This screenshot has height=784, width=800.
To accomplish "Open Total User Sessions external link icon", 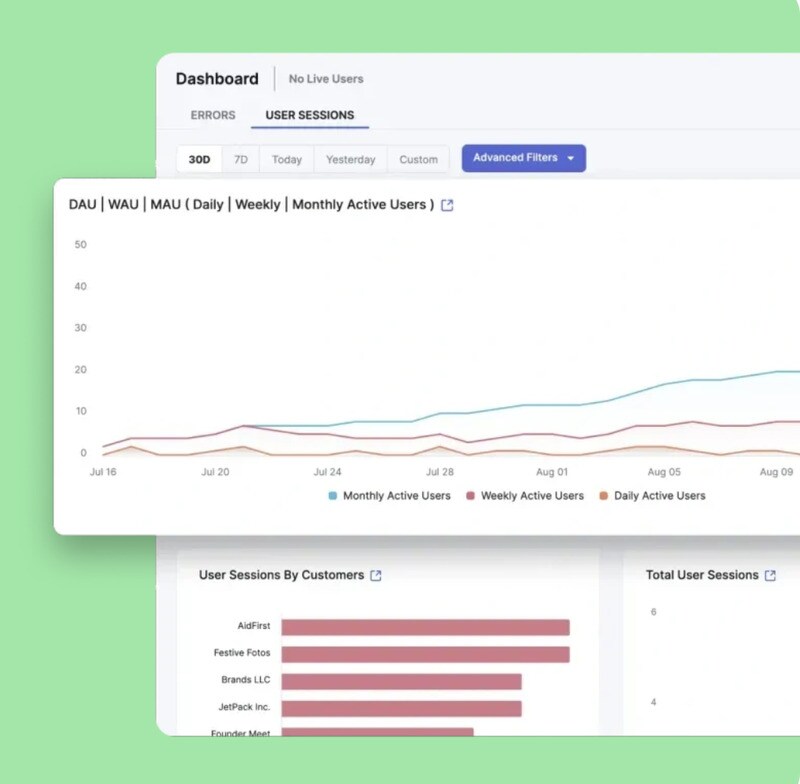I will click(770, 575).
